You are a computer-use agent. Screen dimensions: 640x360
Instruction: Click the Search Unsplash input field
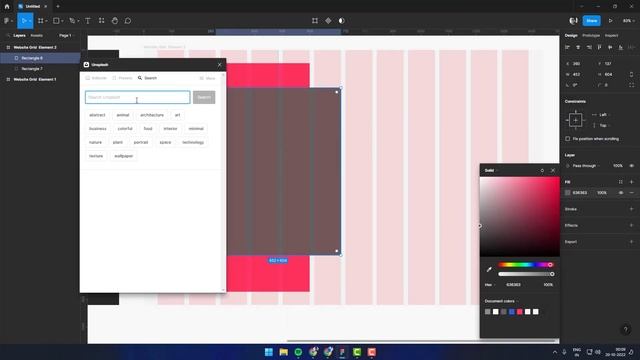tap(138, 97)
